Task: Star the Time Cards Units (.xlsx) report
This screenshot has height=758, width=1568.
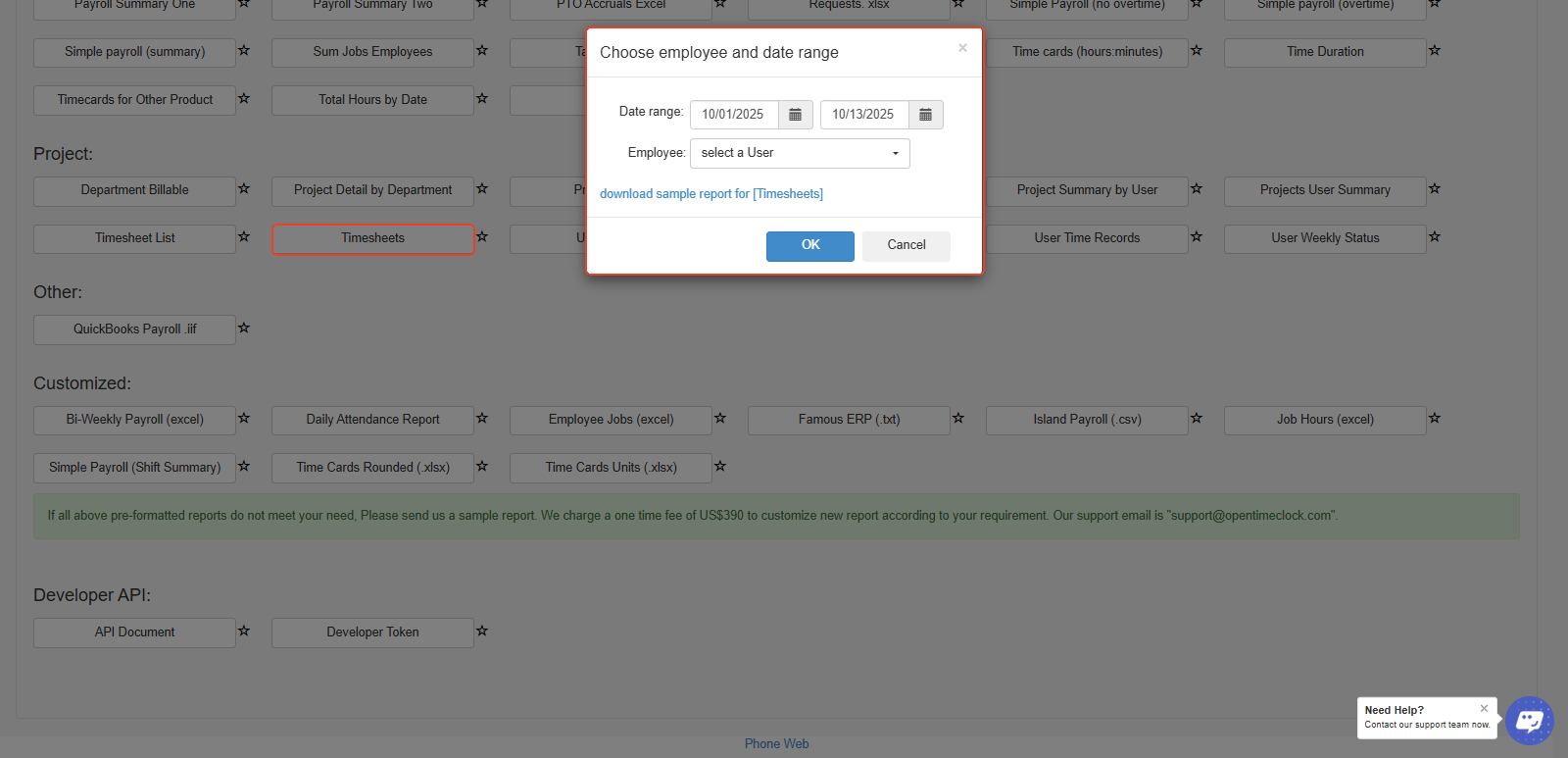Action: [x=720, y=467]
